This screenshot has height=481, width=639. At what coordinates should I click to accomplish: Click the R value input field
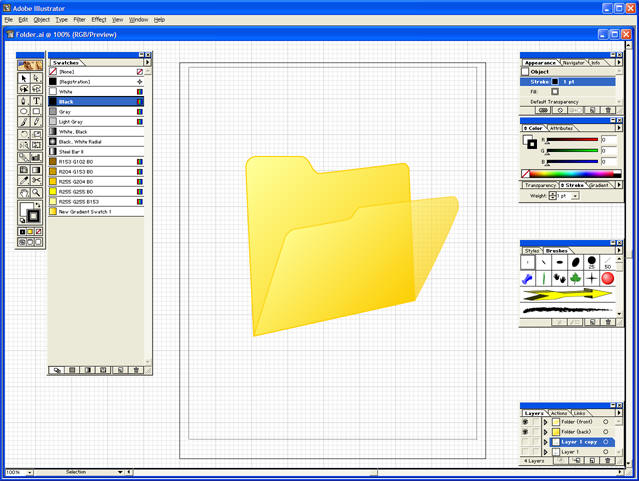point(609,140)
